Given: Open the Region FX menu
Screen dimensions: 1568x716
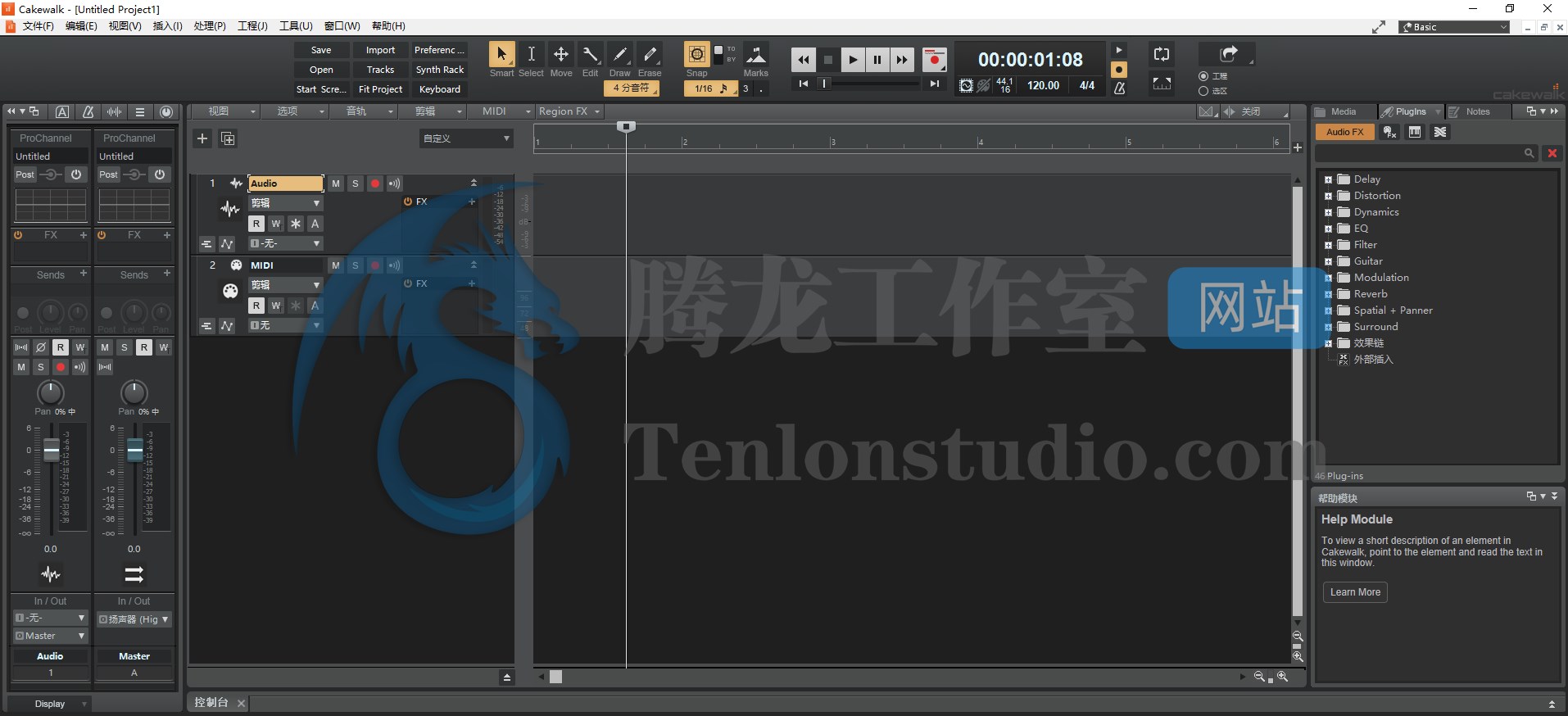Looking at the screenshot, I should point(569,111).
